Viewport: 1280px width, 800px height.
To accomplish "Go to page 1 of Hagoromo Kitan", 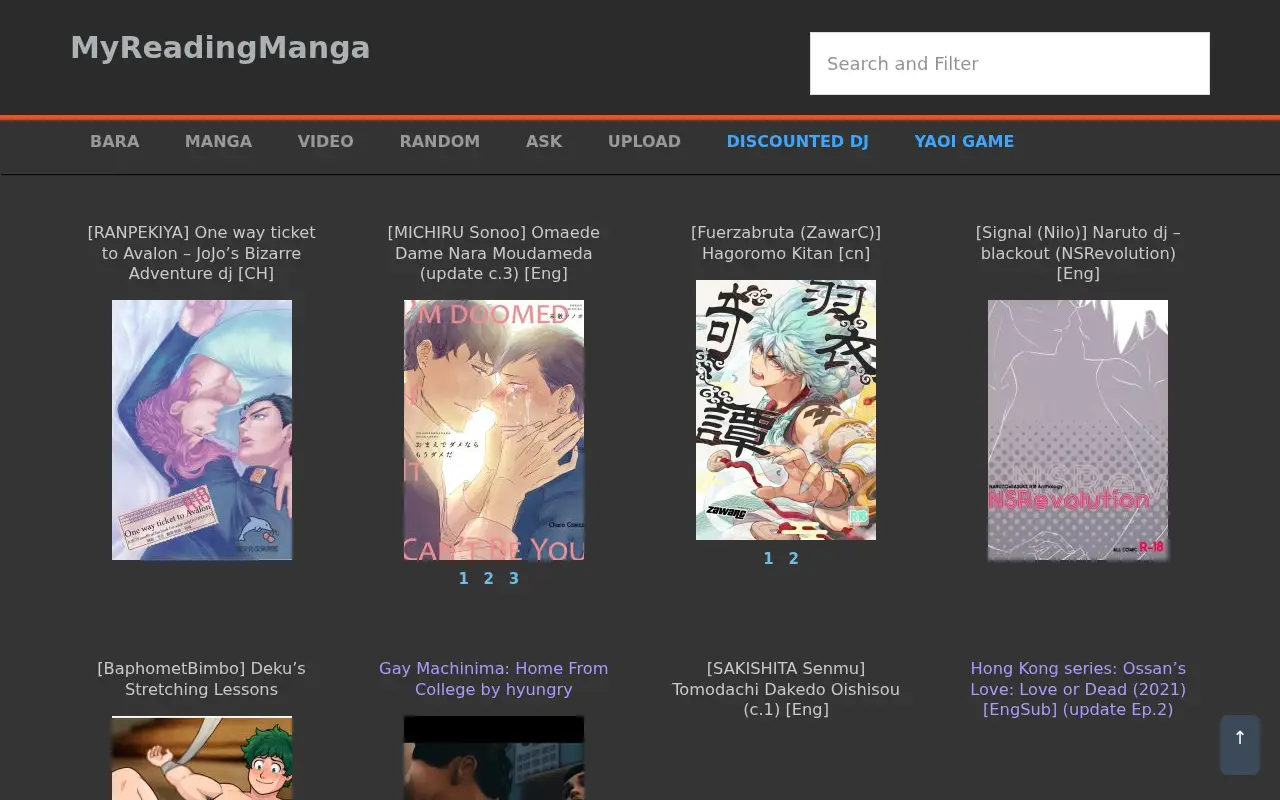I will click(769, 558).
